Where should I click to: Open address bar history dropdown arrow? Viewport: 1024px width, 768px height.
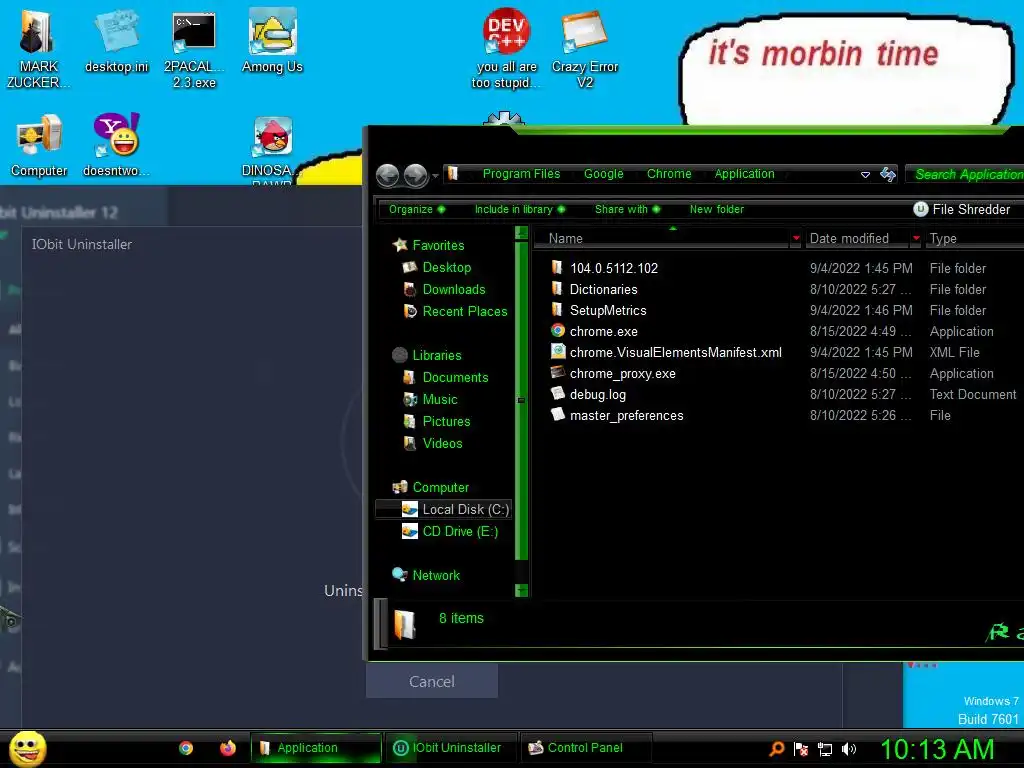pyautogui.click(x=865, y=175)
